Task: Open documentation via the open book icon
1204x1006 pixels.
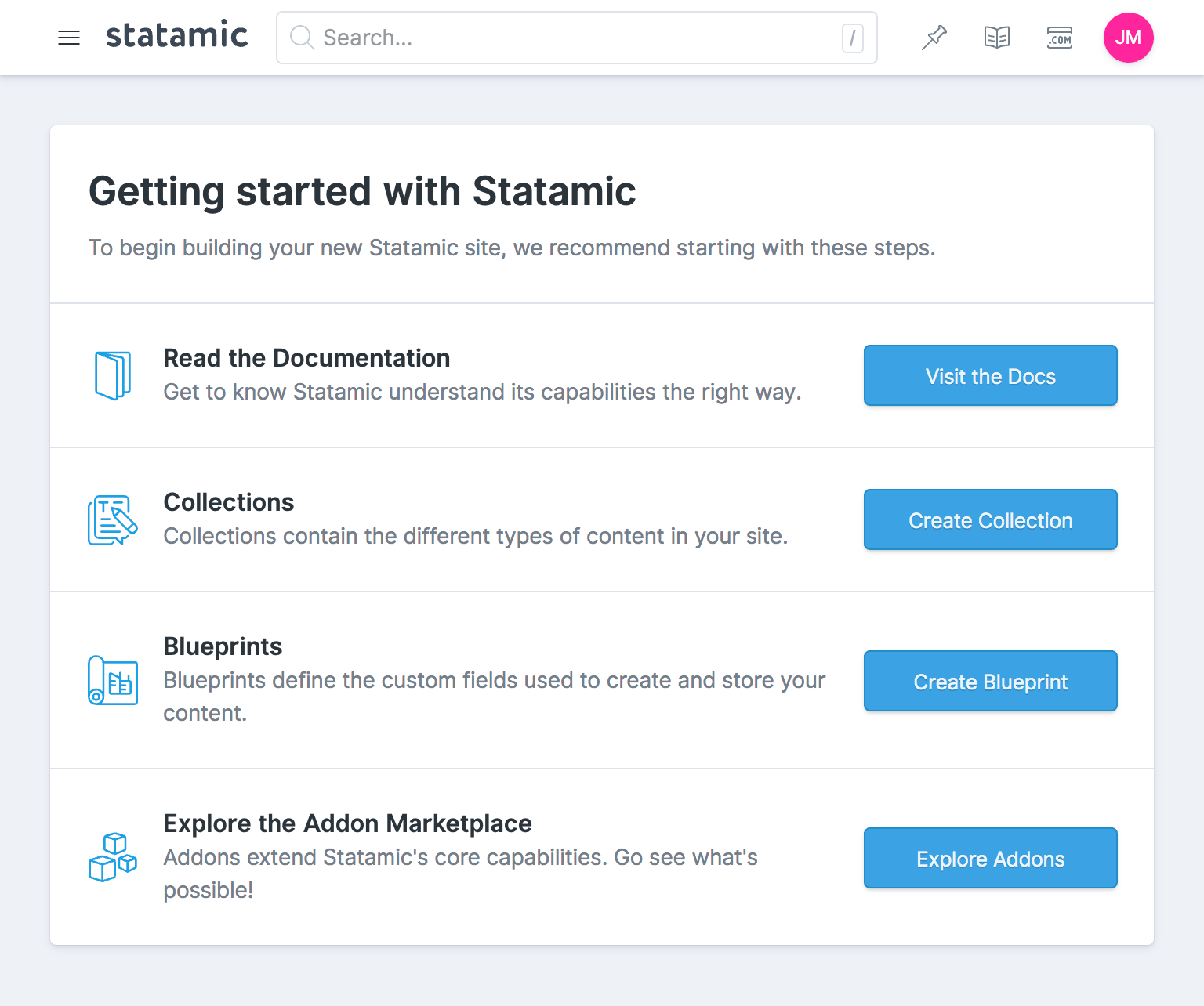Action: tap(996, 37)
